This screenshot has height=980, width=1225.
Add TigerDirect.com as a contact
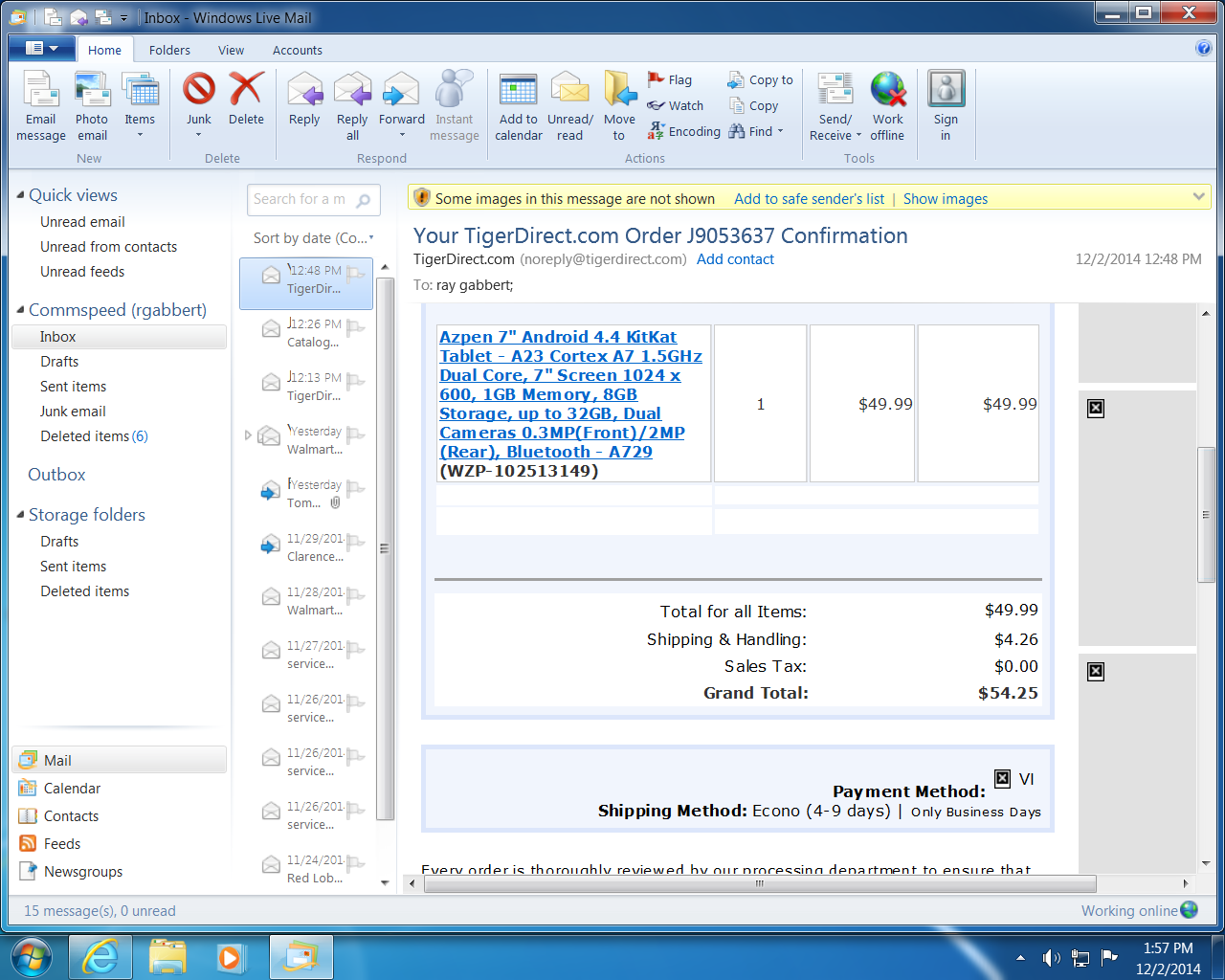[x=735, y=259]
